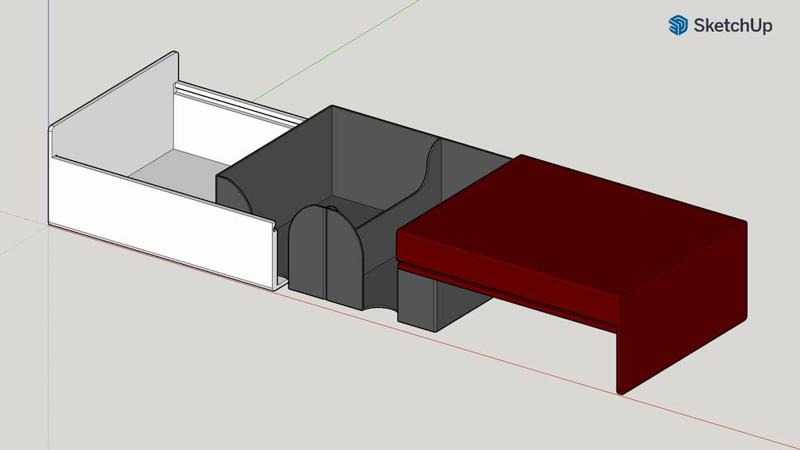The height and width of the screenshot is (450, 800).
Task: Click the SketchUp wordmark text
Action: tap(733, 26)
